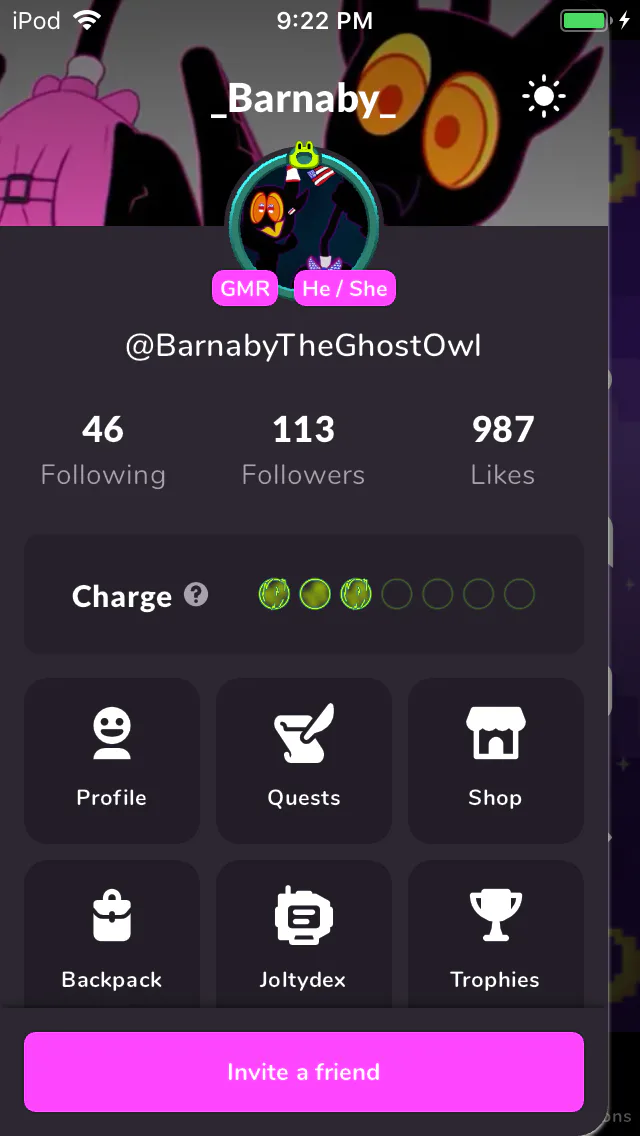Click the Charge help question mark
This screenshot has width=640, height=1136.
[196, 596]
